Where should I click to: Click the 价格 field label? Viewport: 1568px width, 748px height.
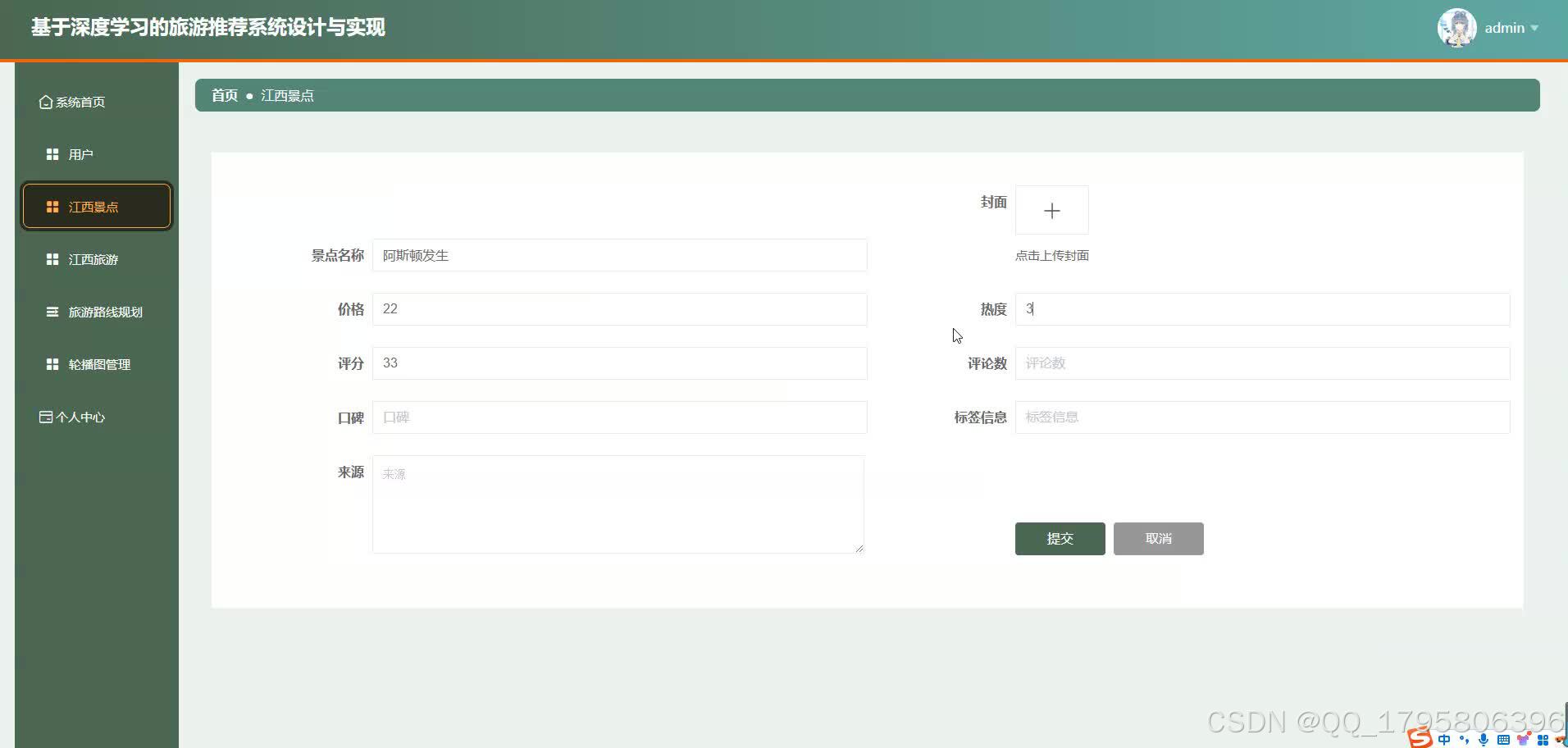350,309
